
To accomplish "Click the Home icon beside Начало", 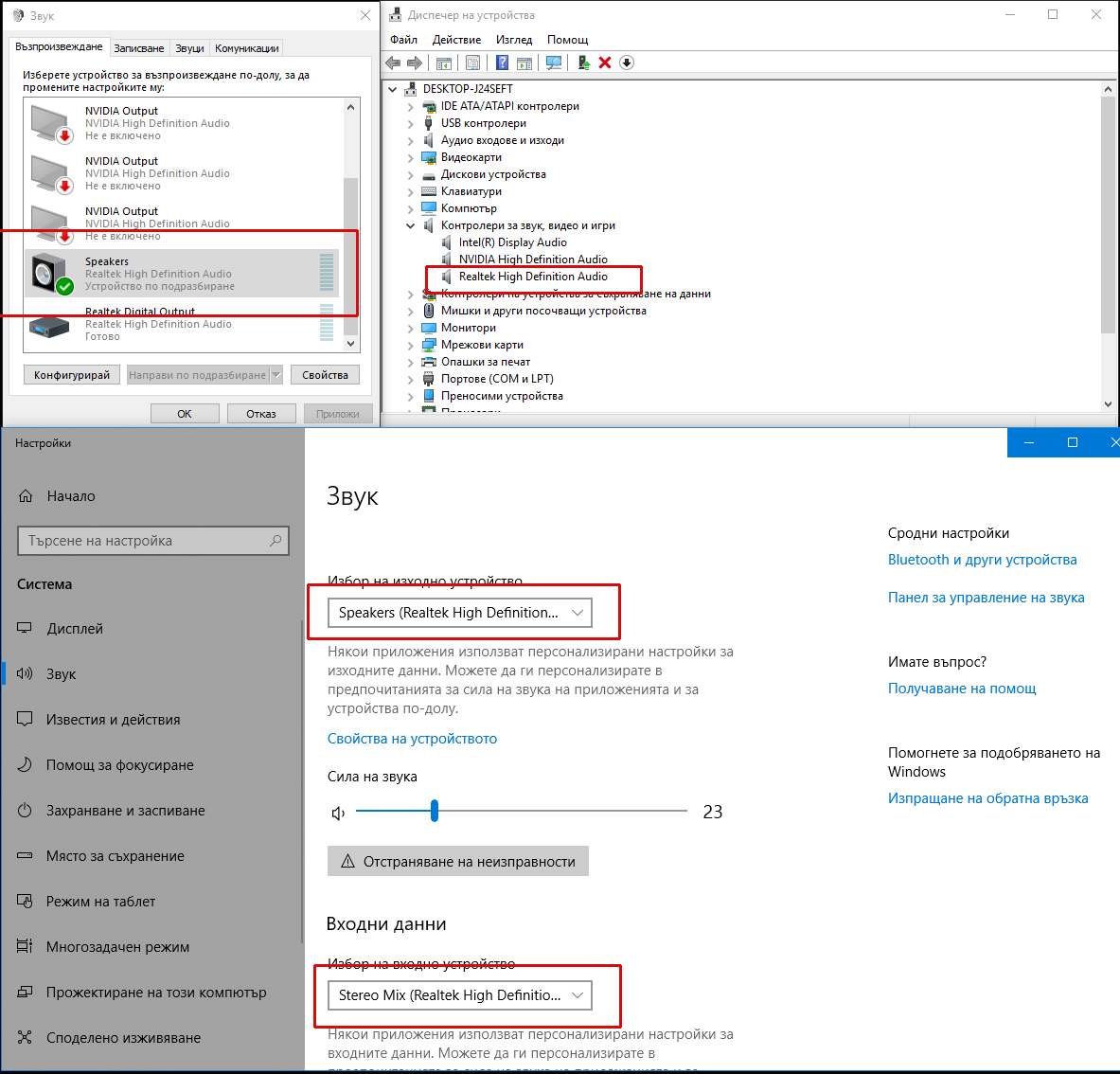I will (26, 496).
